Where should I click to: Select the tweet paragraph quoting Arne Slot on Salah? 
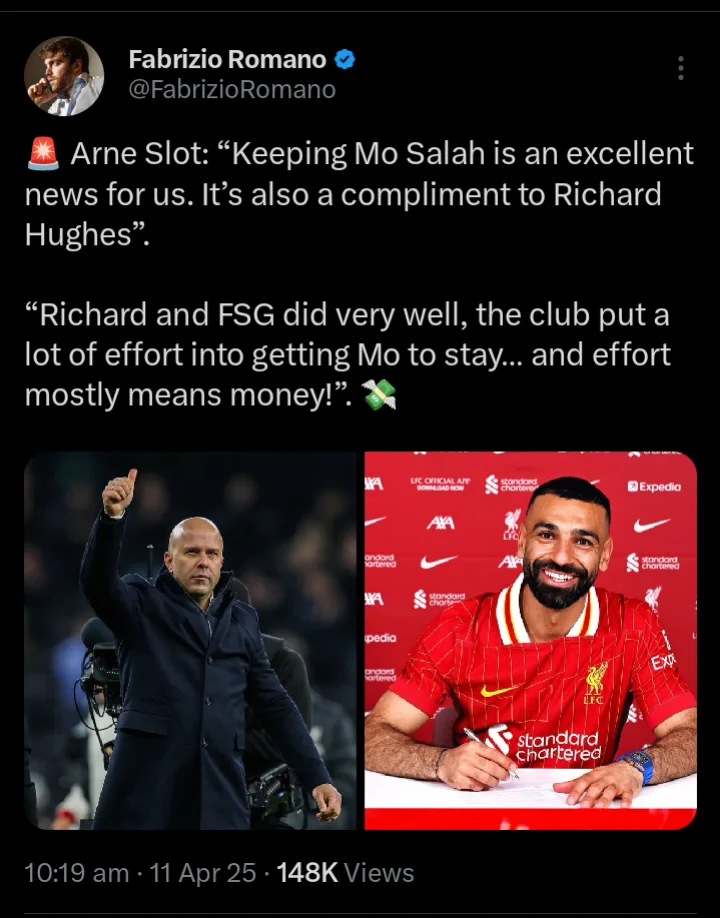(359, 194)
